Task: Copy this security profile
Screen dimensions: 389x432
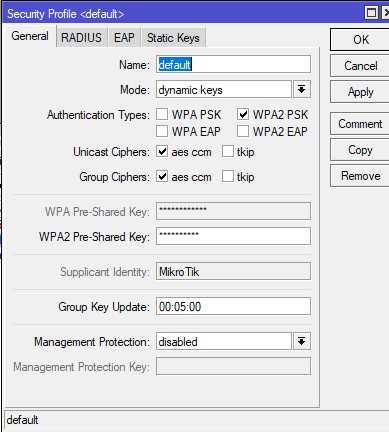Action: point(360,150)
